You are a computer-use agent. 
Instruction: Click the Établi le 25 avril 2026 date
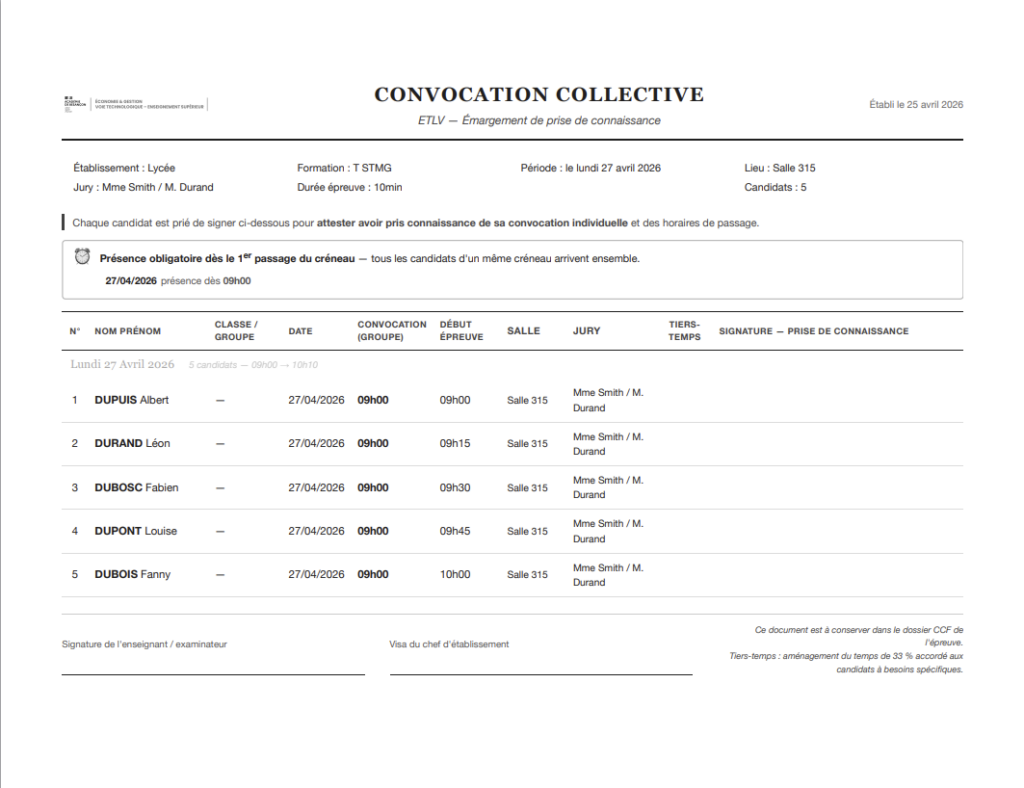click(916, 104)
